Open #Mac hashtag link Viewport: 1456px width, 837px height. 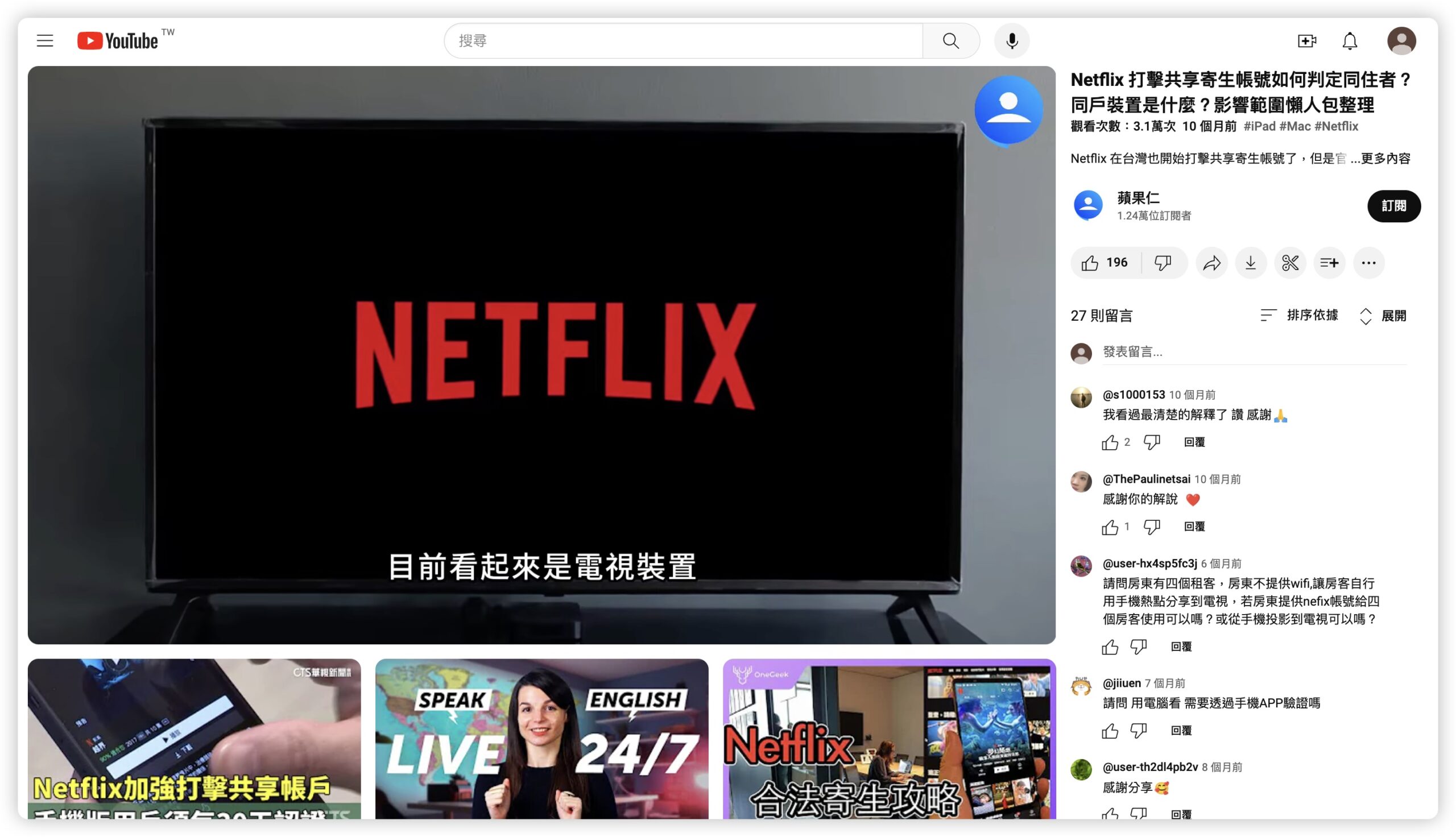pyautogui.click(x=1295, y=126)
